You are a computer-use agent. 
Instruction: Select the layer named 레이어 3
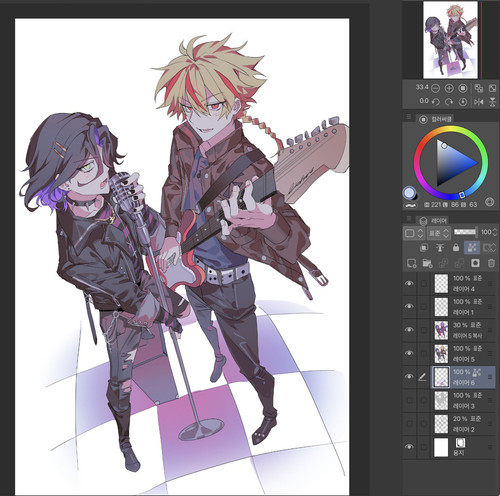click(464, 406)
